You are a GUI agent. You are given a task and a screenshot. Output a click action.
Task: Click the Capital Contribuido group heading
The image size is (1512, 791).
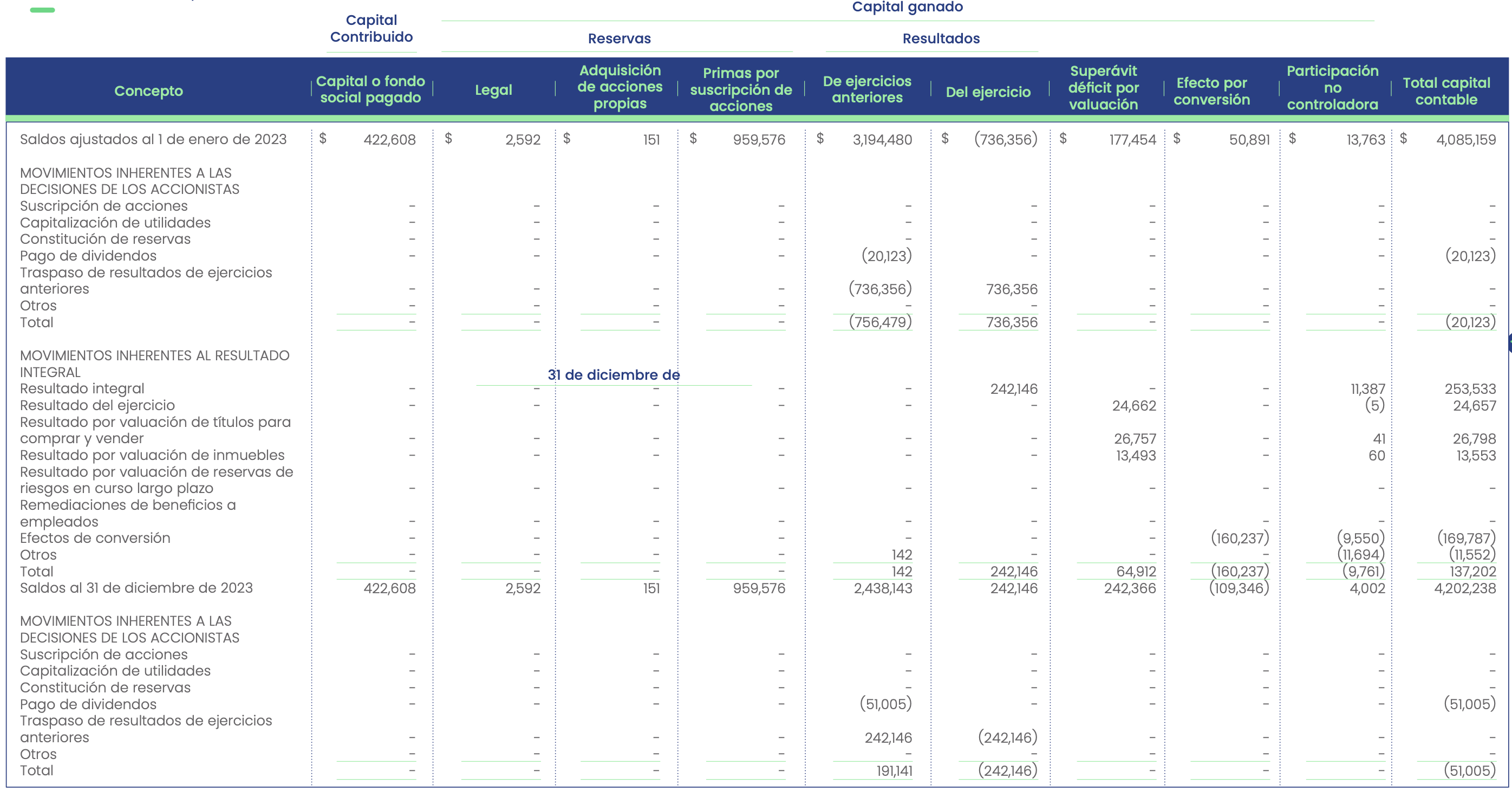pyautogui.click(x=371, y=28)
